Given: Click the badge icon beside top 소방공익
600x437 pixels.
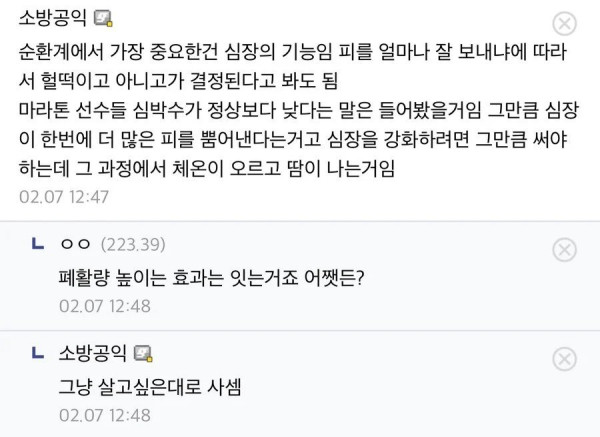Looking at the screenshot, I should [x=103, y=20].
